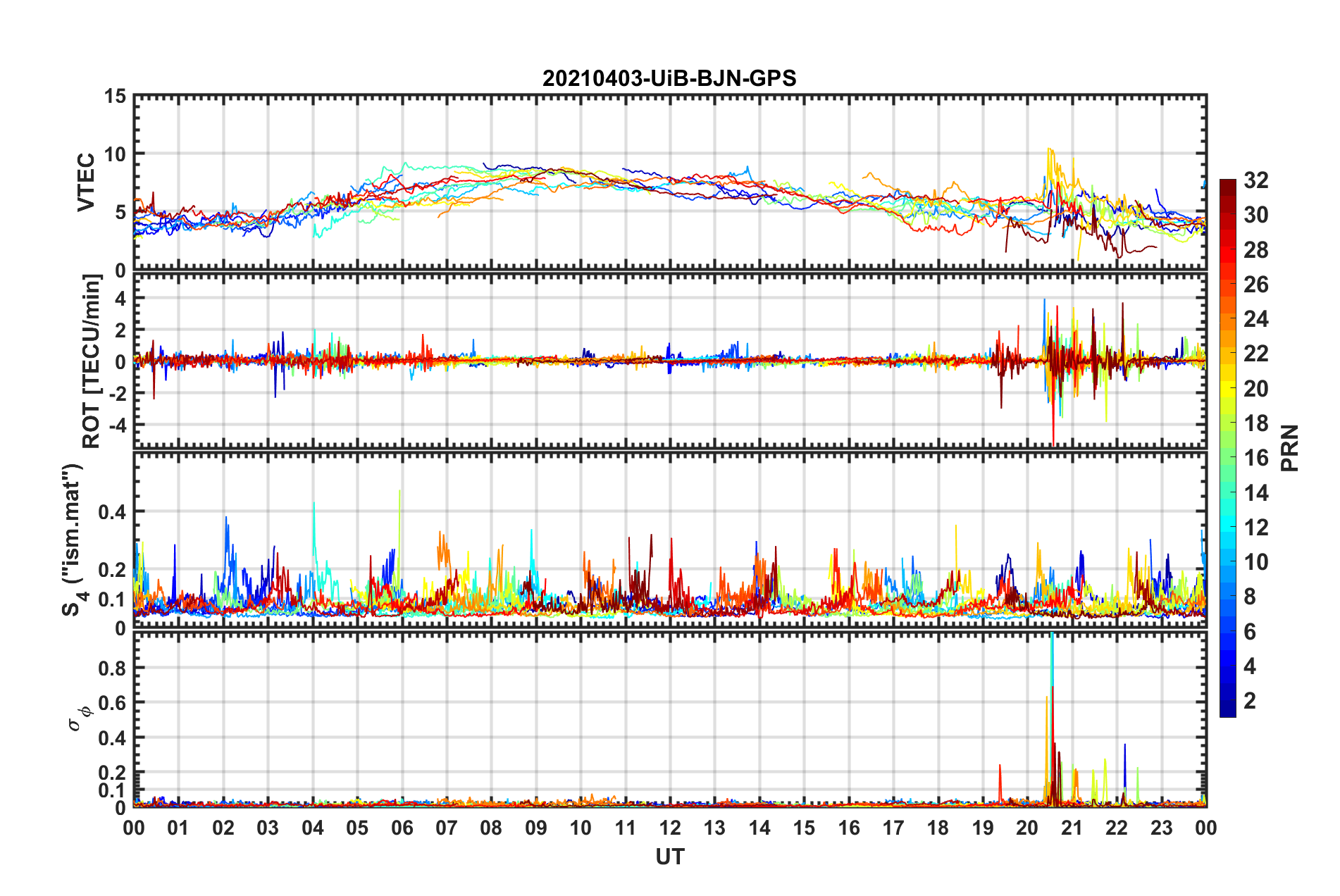Viewport: 1340px width, 896px height.
Task: Click the ROT tick label -4
Action: [119, 425]
